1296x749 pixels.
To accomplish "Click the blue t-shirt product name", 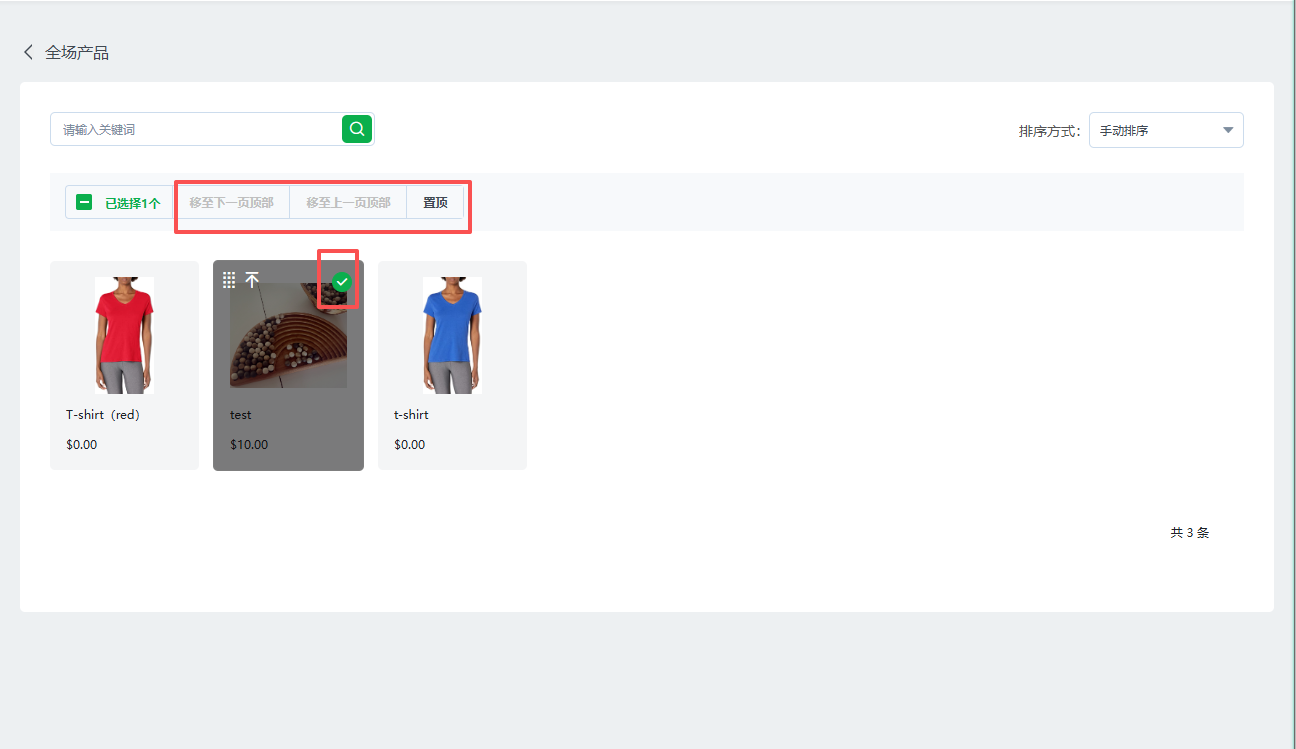I will coord(411,415).
